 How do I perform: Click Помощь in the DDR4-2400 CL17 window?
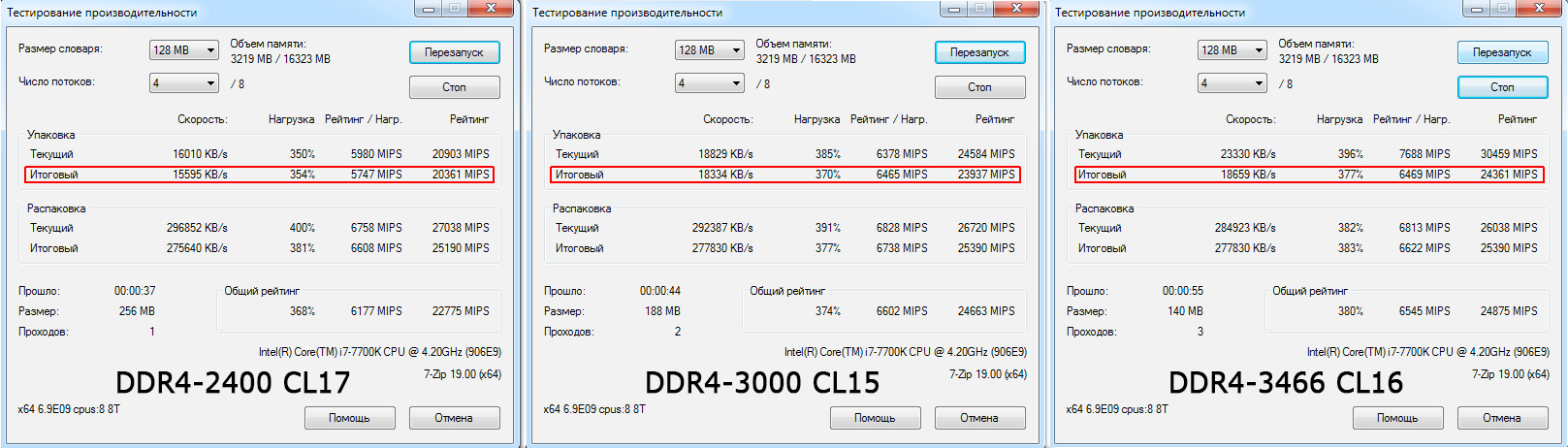pos(349,418)
